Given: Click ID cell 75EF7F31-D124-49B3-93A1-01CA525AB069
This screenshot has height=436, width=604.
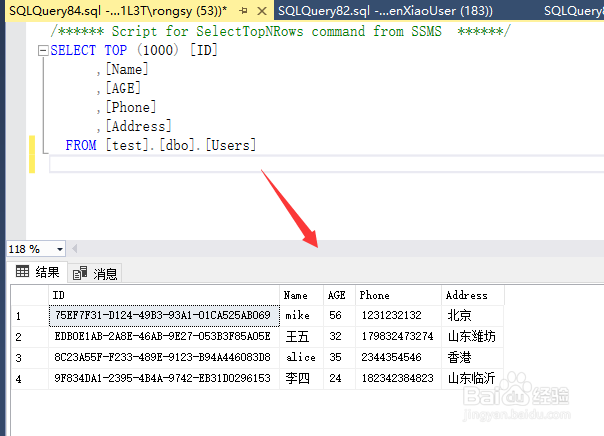Looking at the screenshot, I should point(164,316).
